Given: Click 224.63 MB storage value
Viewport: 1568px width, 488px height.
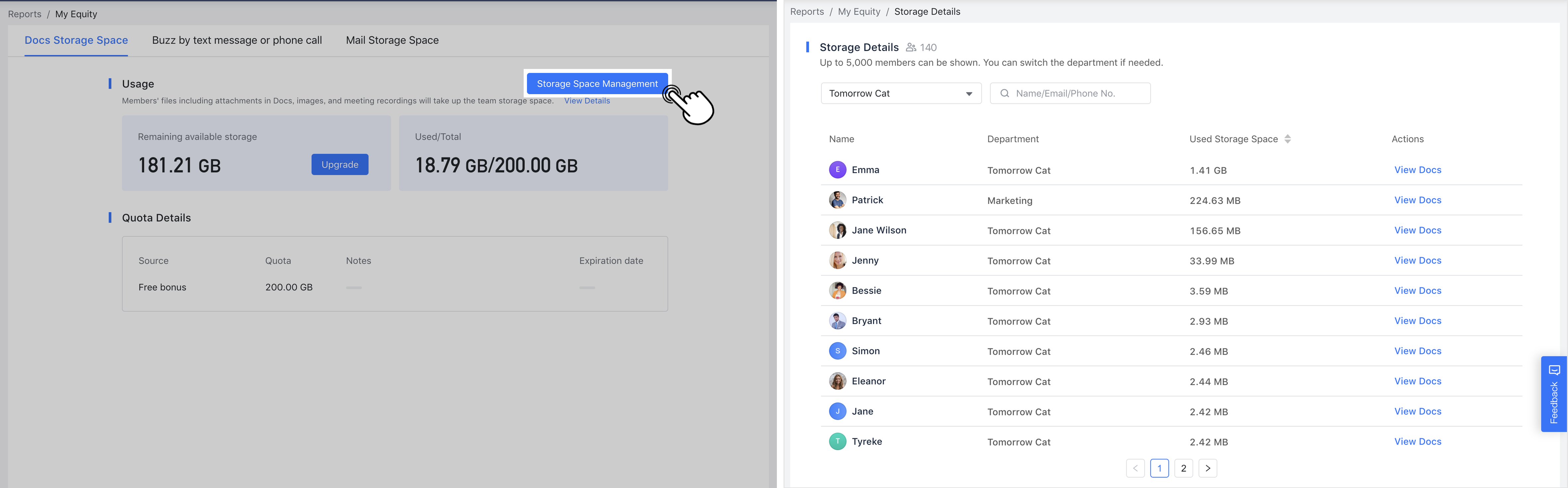Looking at the screenshot, I should click(1215, 201).
